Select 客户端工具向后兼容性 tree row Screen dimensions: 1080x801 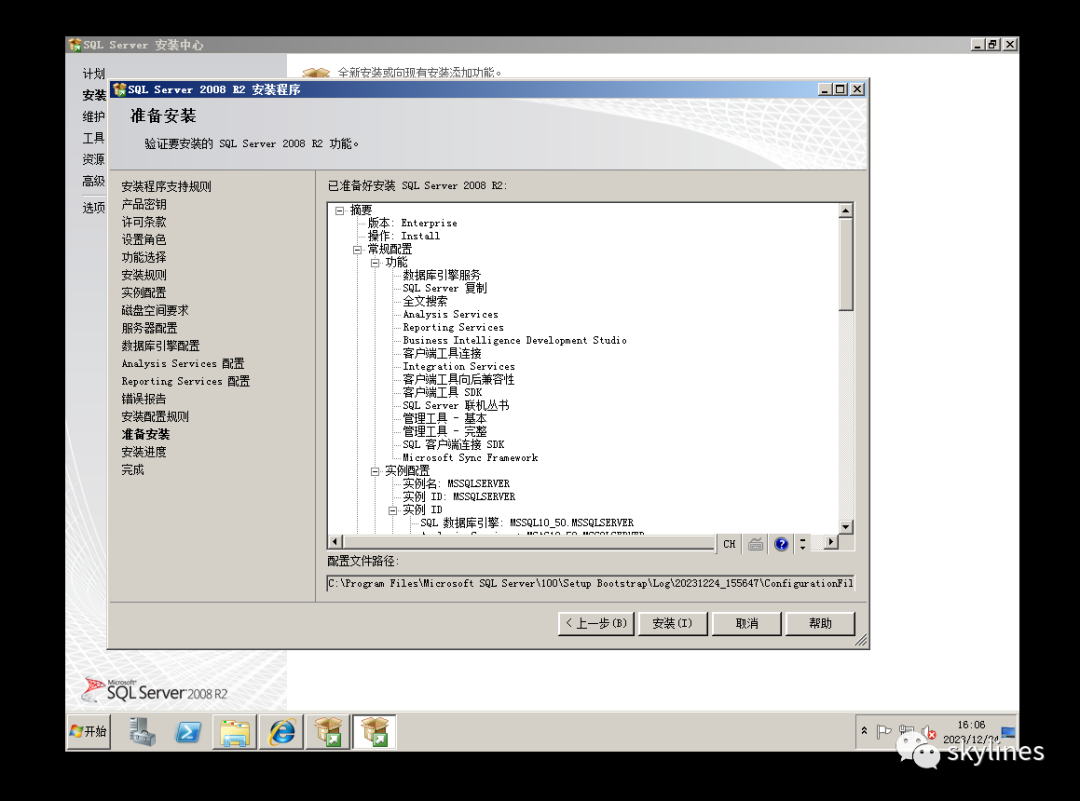(x=458, y=379)
